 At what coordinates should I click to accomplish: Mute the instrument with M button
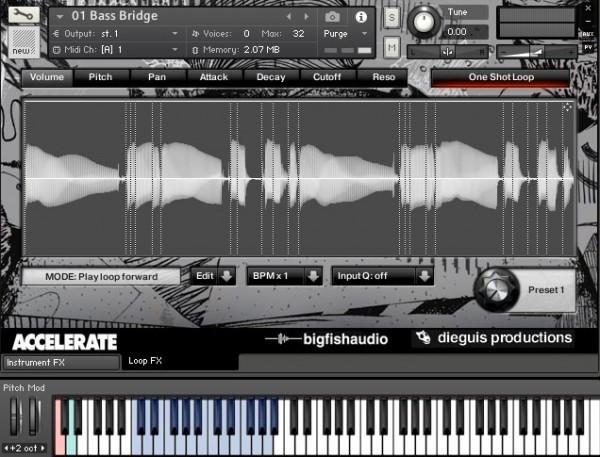(x=391, y=47)
